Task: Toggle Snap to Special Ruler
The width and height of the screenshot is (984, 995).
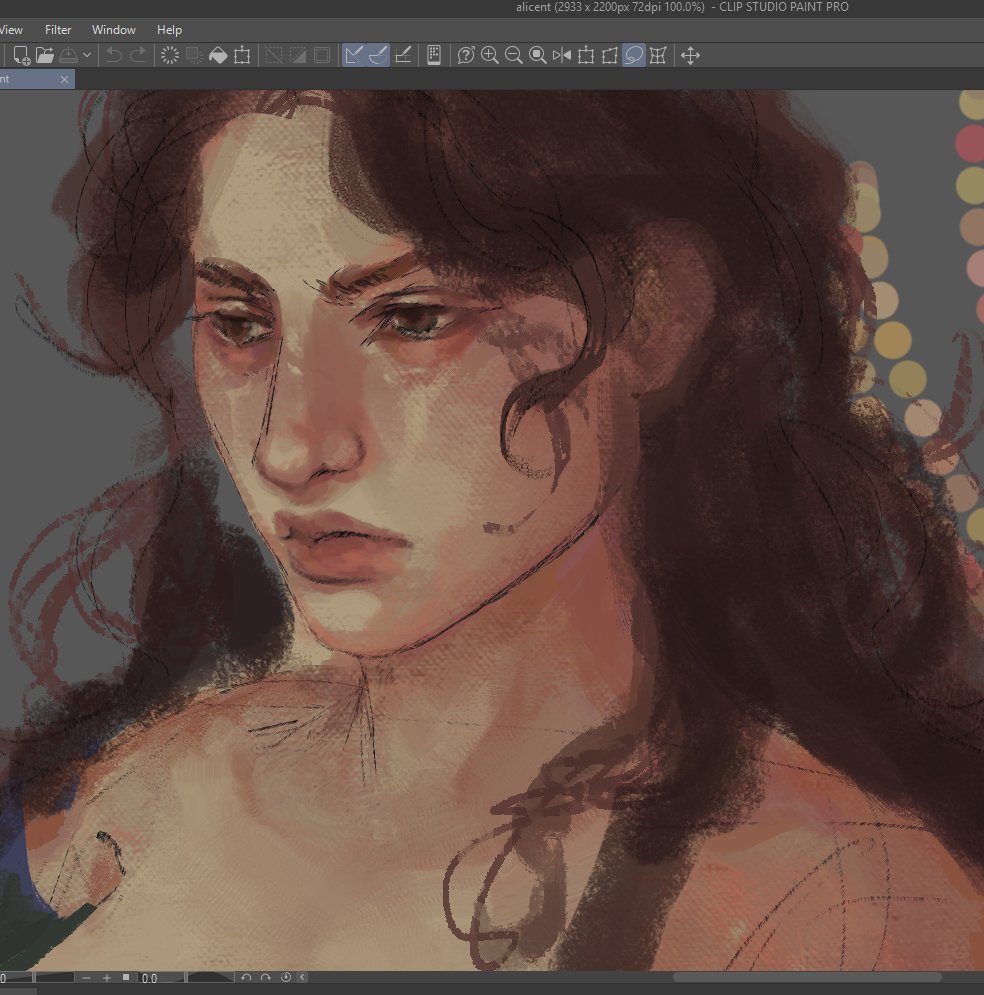Action: pos(377,55)
